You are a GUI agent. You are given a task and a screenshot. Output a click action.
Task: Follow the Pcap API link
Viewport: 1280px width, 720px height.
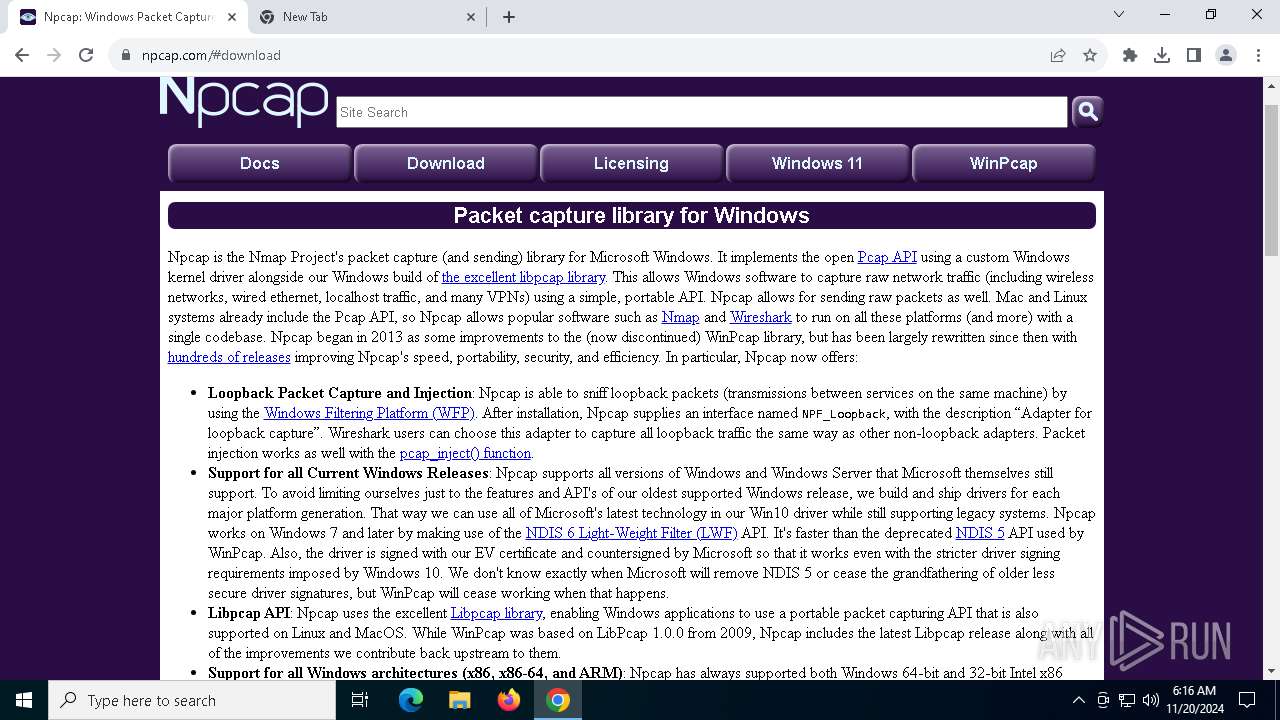pyautogui.click(x=887, y=257)
